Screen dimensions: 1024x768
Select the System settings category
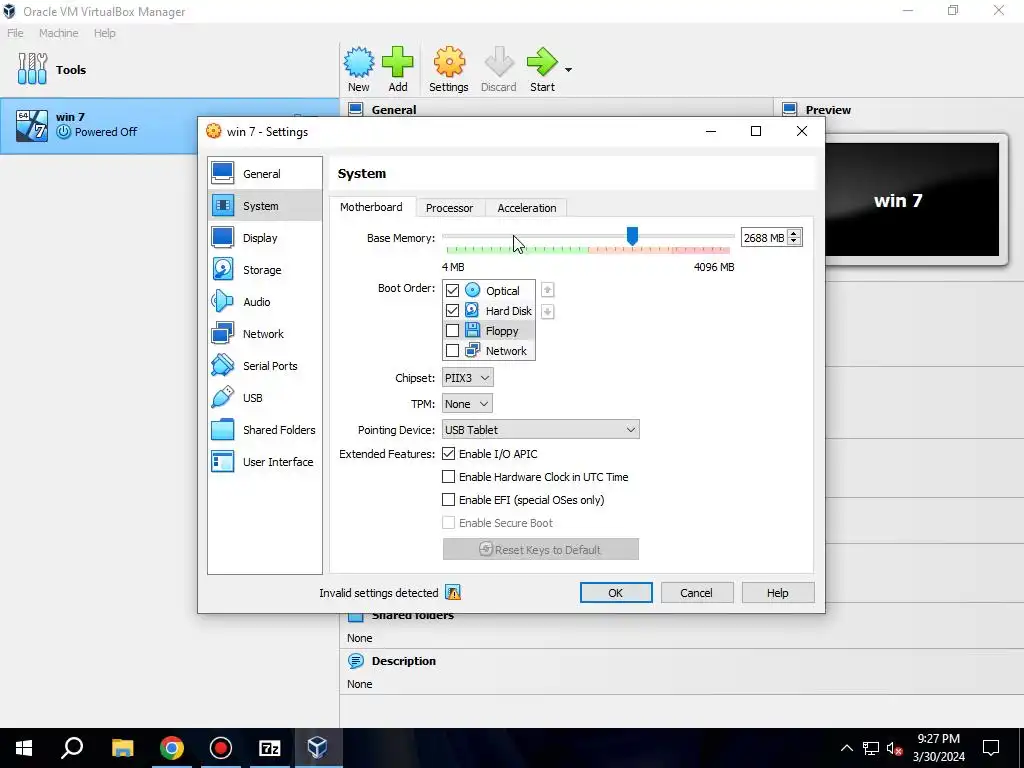(264, 206)
